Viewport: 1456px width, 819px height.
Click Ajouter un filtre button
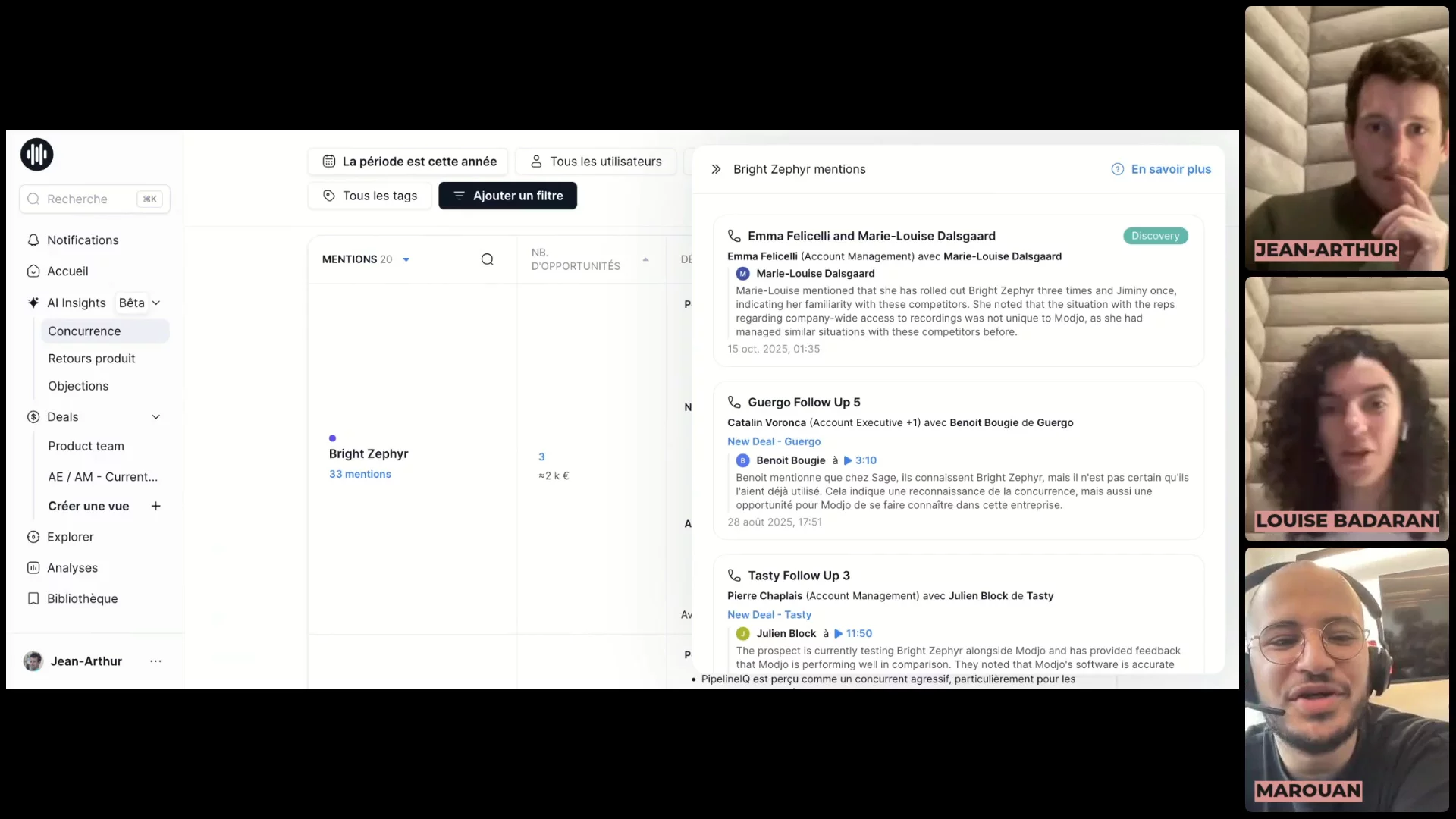click(507, 196)
